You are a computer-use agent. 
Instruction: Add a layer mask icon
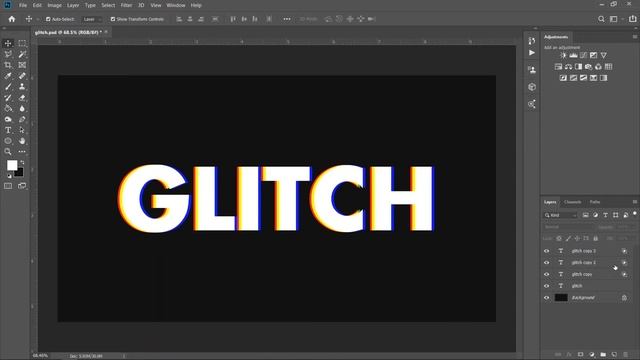click(x=580, y=355)
